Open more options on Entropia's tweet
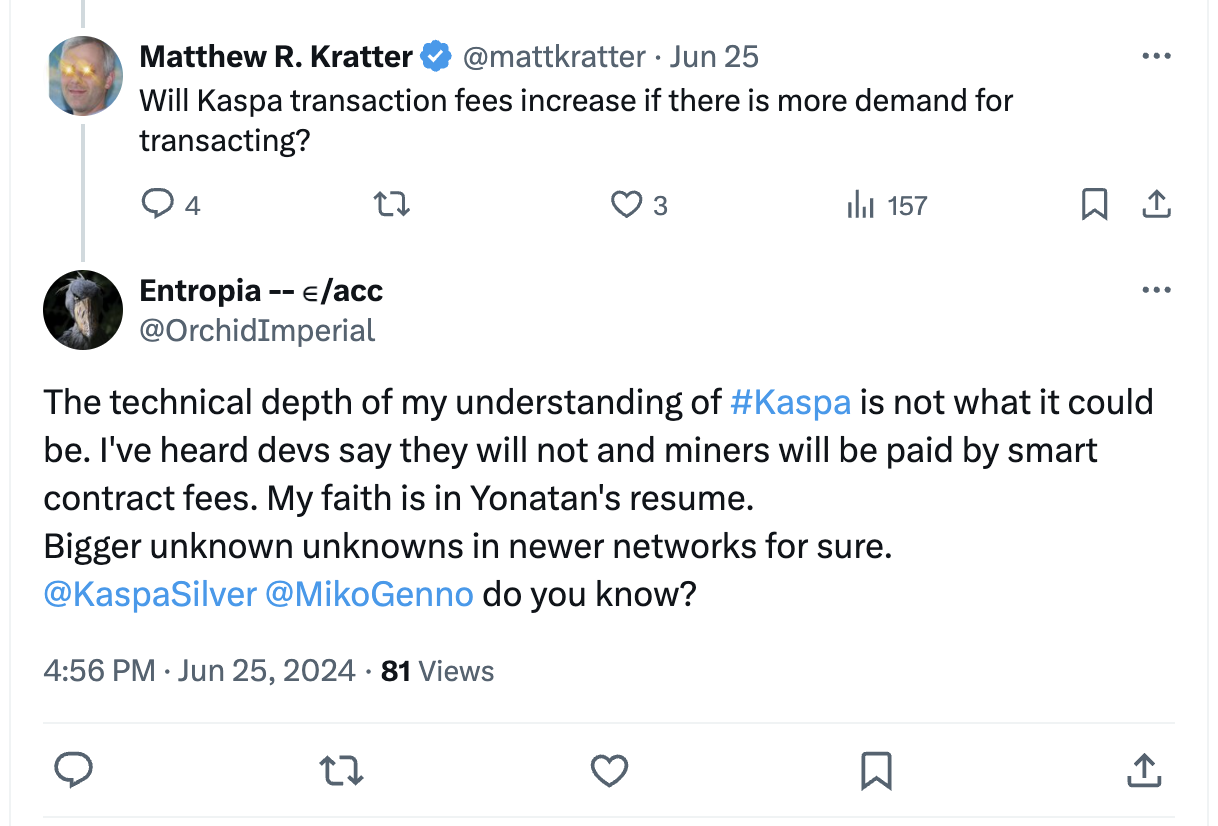The width and height of the screenshot is (1218, 826). pyautogui.click(x=1155, y=290)
